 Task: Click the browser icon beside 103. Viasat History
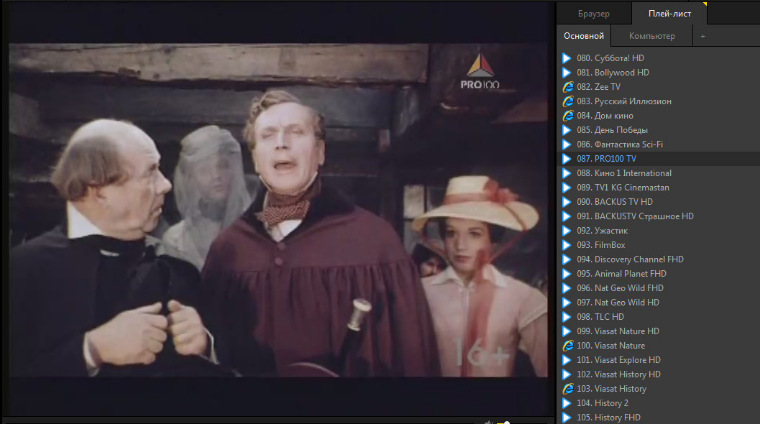coord(568,389)
